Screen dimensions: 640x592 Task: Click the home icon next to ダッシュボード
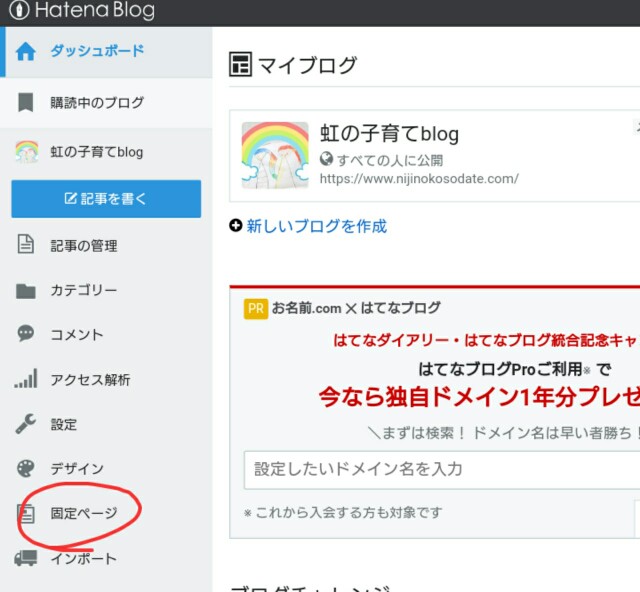[25, 52]
